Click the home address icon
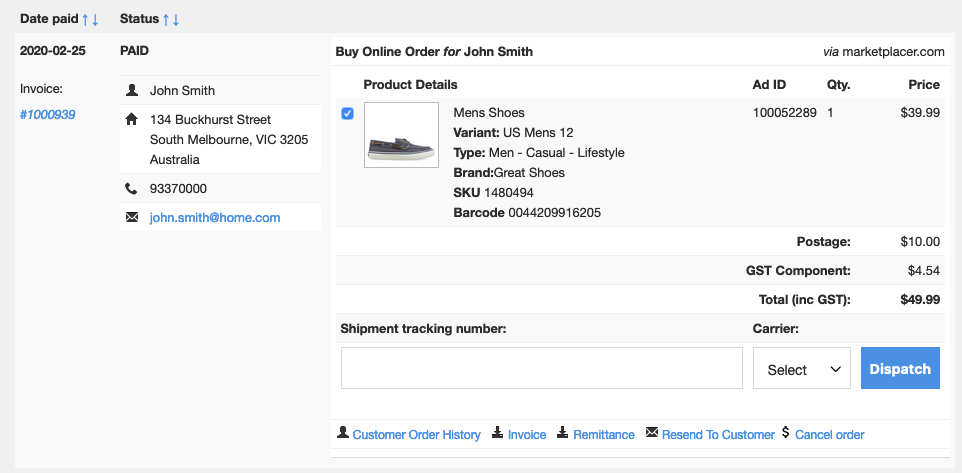962x473 pixels. (x=131, y=120)
